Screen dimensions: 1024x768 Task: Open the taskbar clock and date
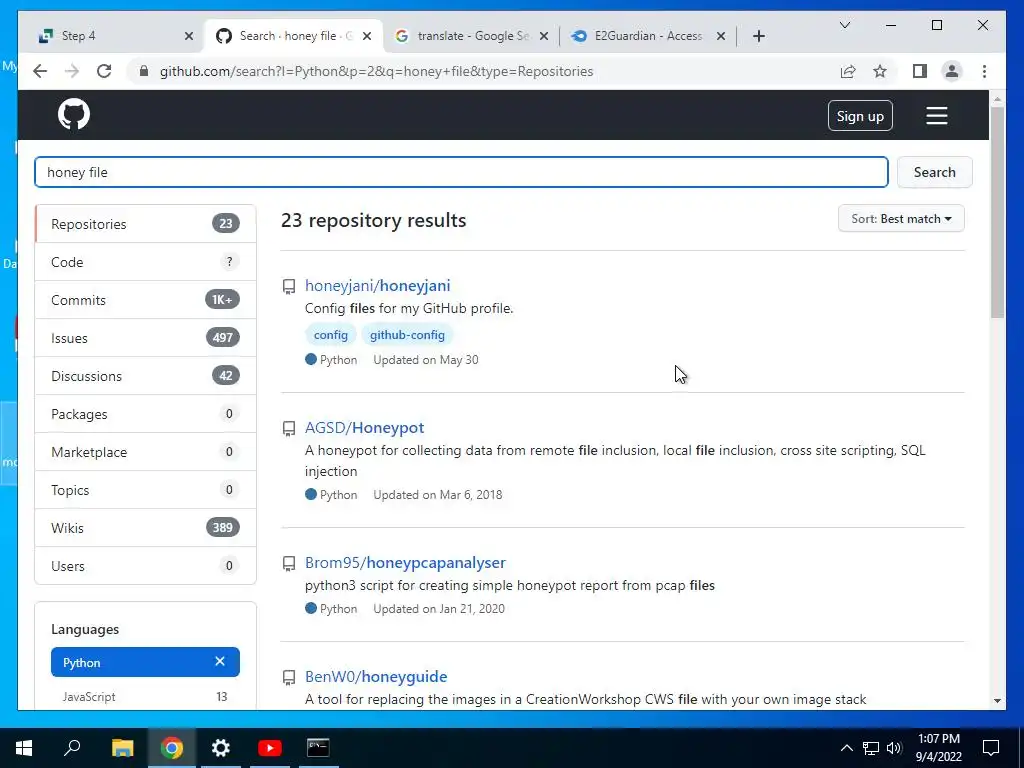pyautogui.click(x=938, y=748)
